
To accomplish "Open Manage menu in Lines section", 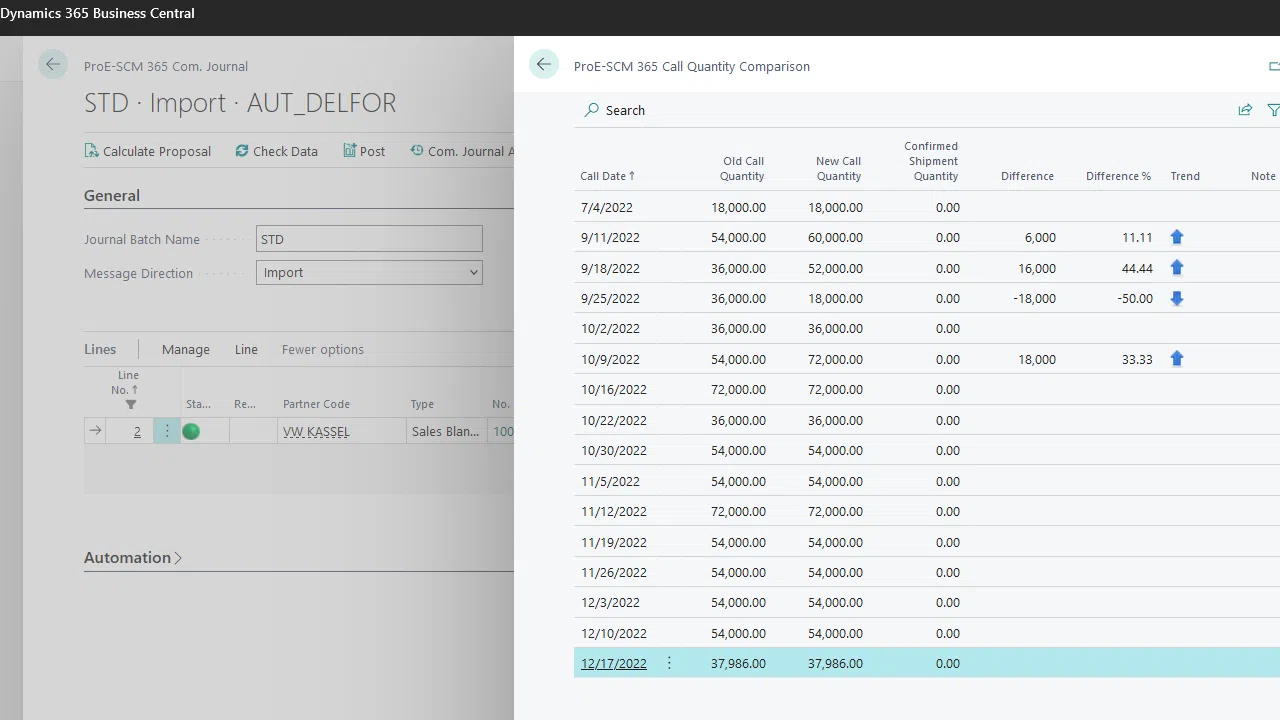I will [x=186, y=349].
